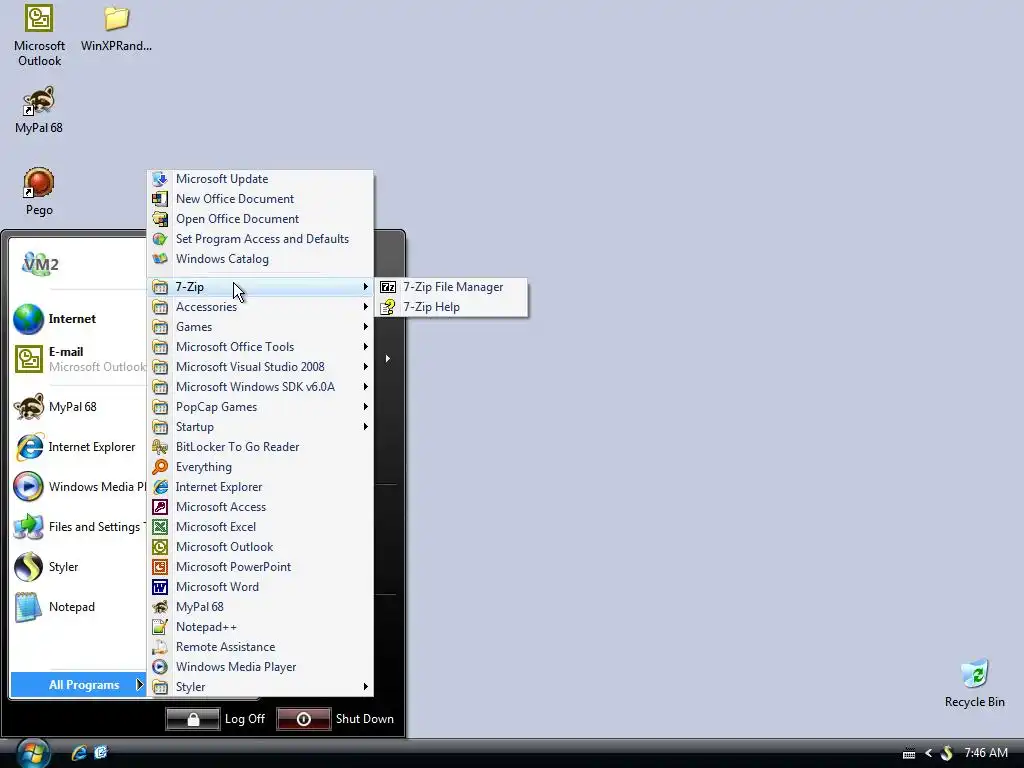Click Windows Media Player in left pane
This screenshot has height=768, width=1024.
coord(78,487)
